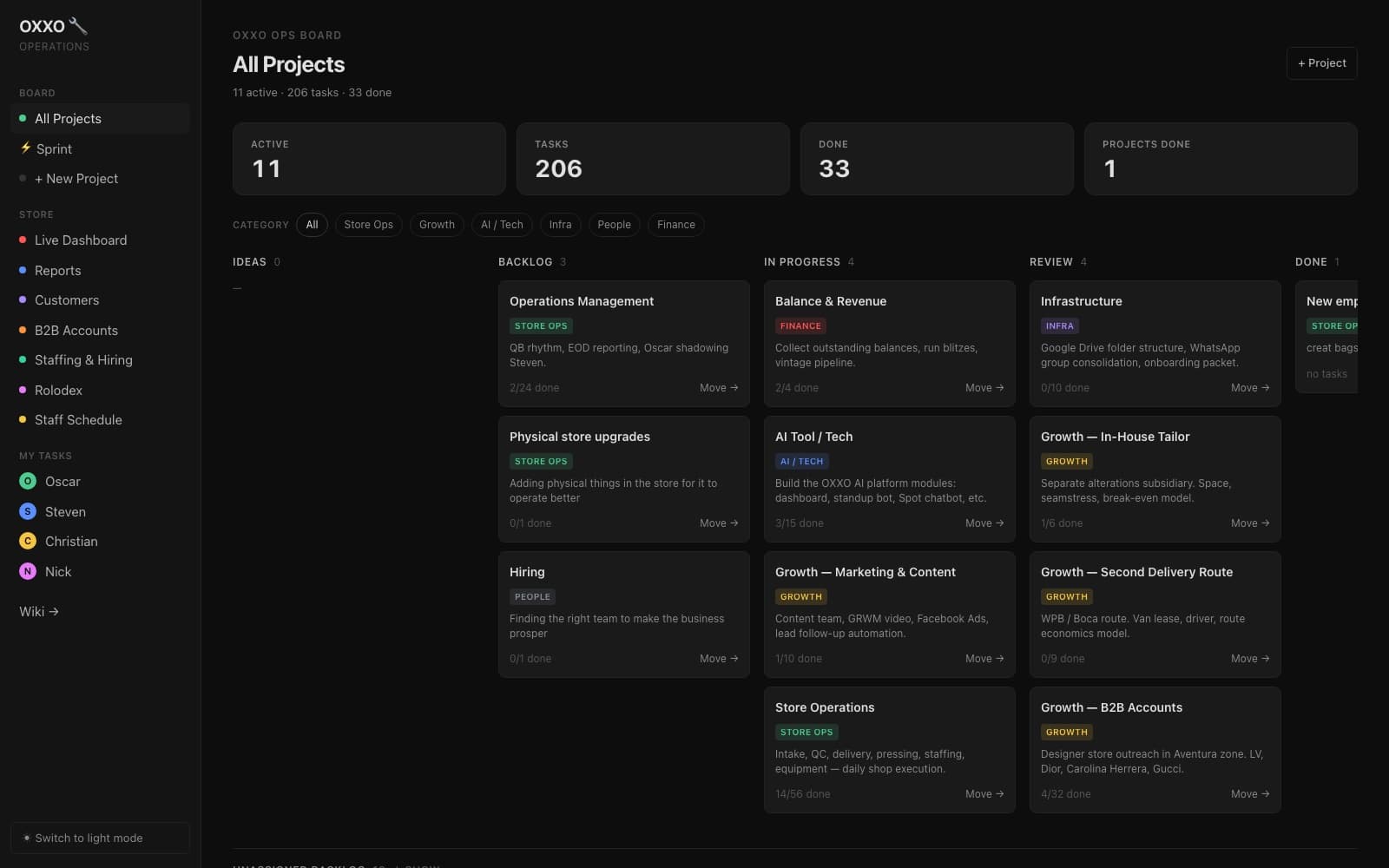Switch to light mode
1389x868 pixels.
(100, 838)
